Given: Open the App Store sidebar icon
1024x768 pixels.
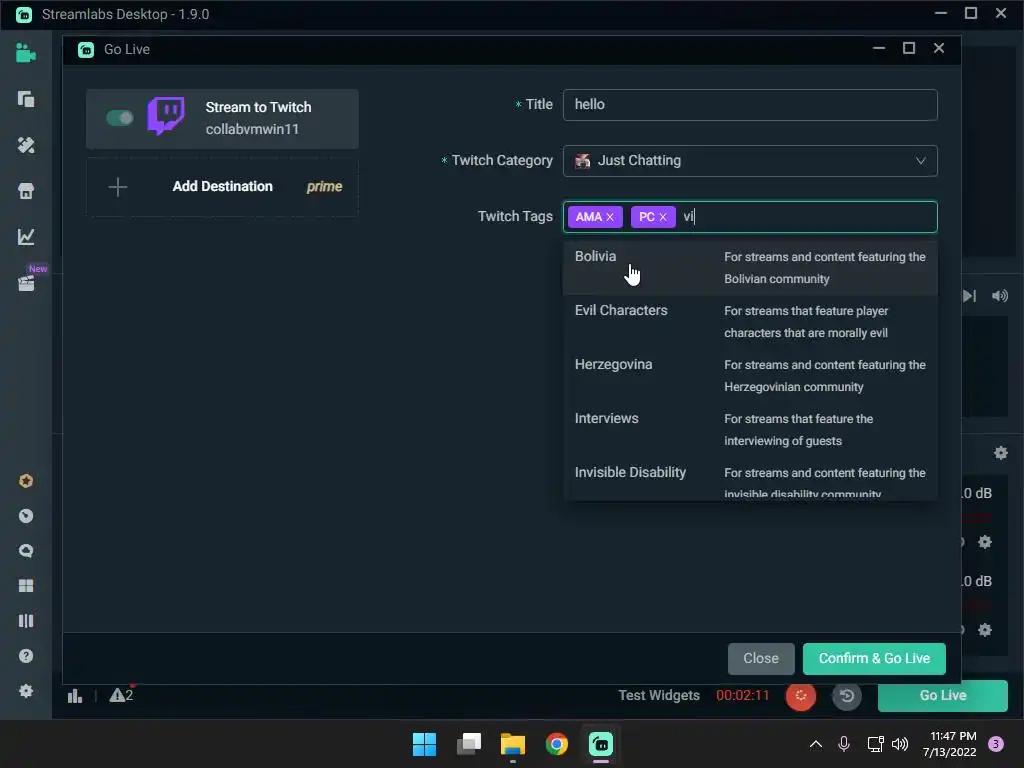Looking at the screenshot, I should [x=25, y=191].
